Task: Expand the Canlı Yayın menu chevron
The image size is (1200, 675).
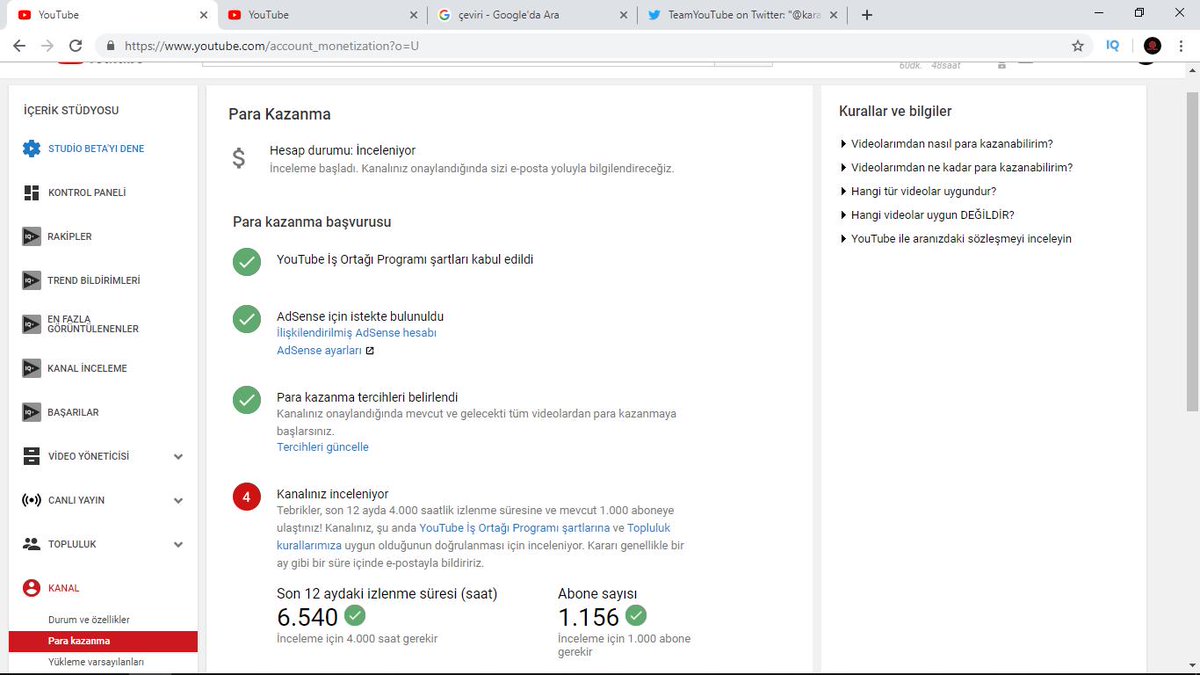Action: (178, 501)
